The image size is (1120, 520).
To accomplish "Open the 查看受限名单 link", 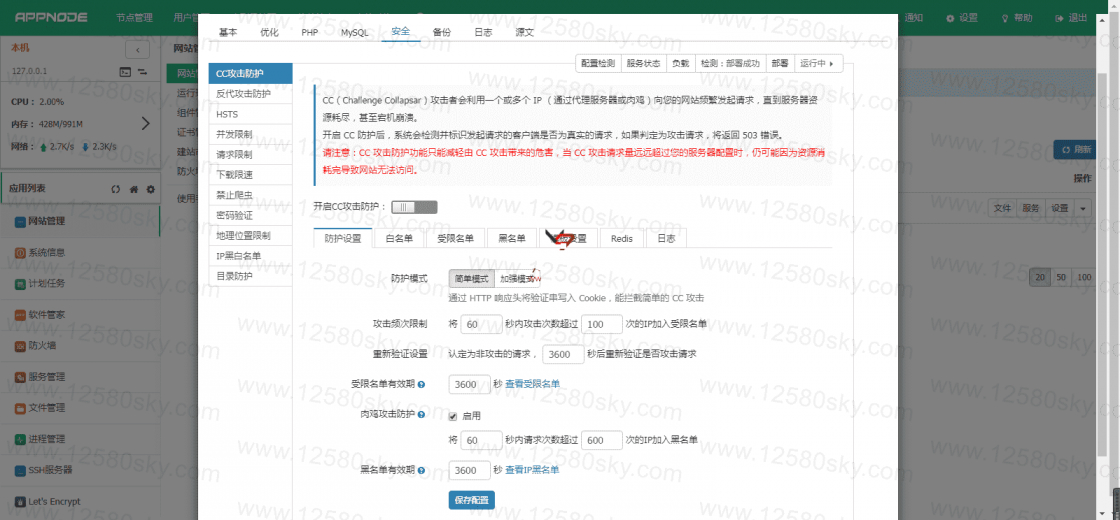I will click(x=532, y=384).
